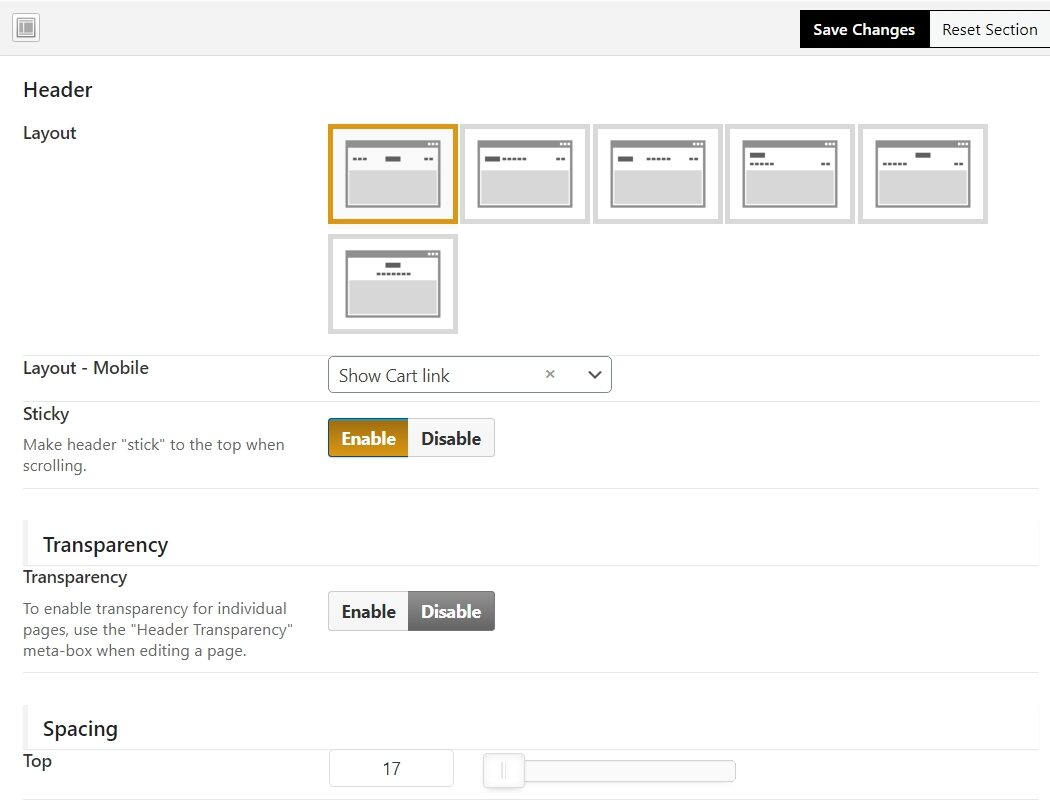Click the Transparency section heading

[106, 545]
